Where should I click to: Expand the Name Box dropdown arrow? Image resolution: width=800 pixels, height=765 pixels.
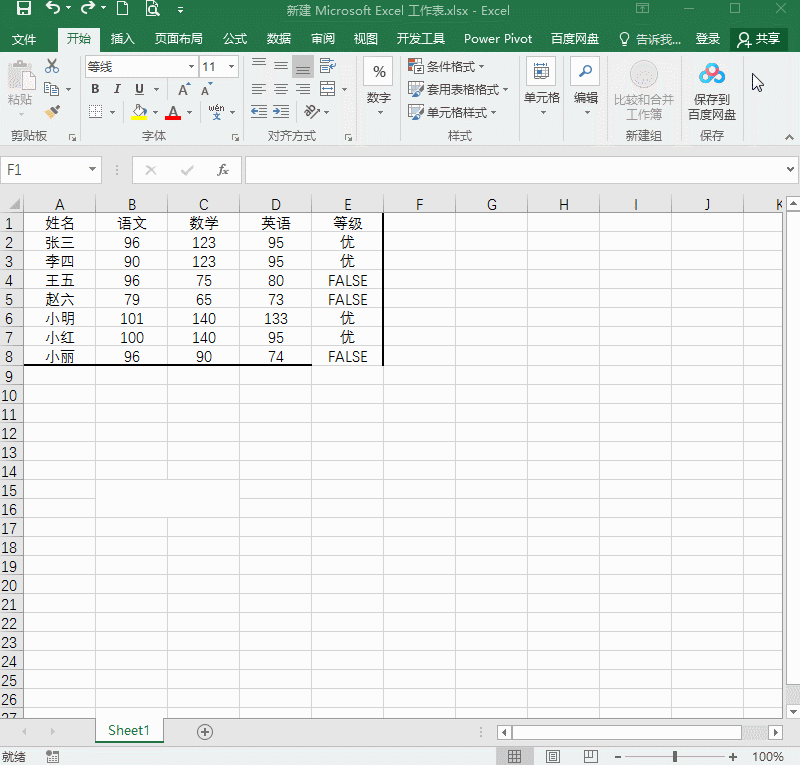(92, 170)
